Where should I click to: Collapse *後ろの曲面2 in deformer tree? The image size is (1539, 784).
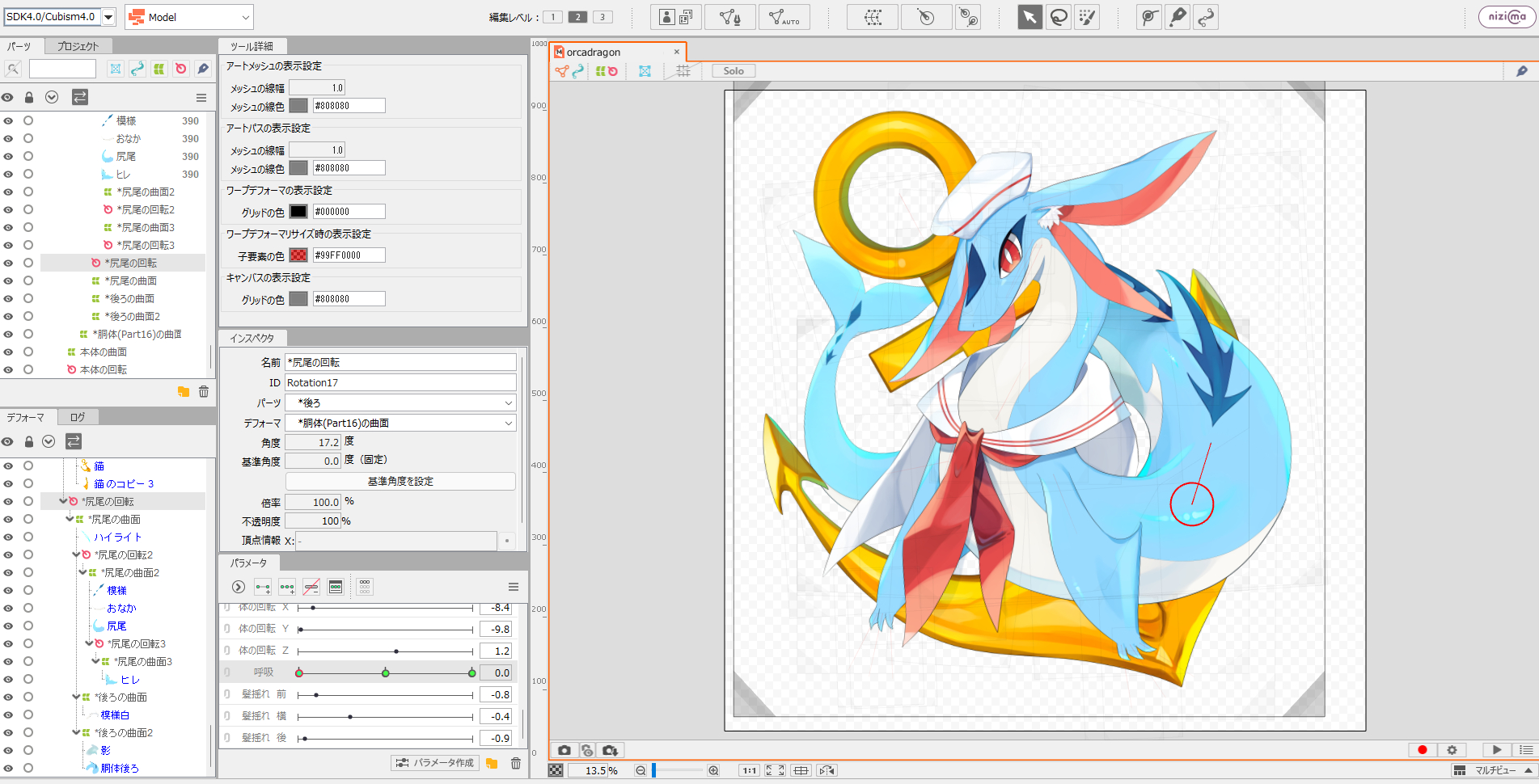click(x=76, y=733)
